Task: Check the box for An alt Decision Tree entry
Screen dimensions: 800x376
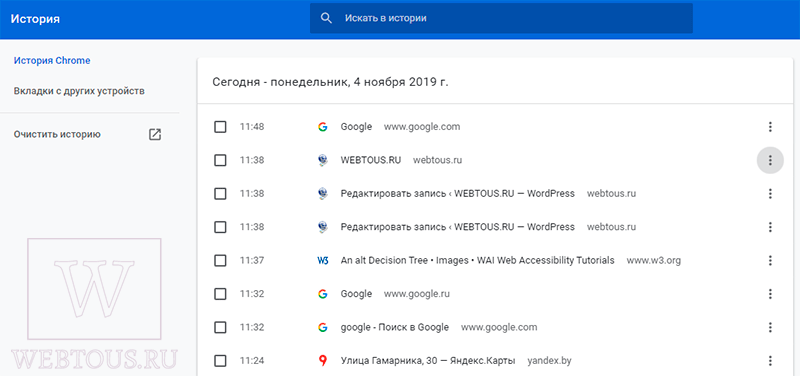Action: click(220, 261)
